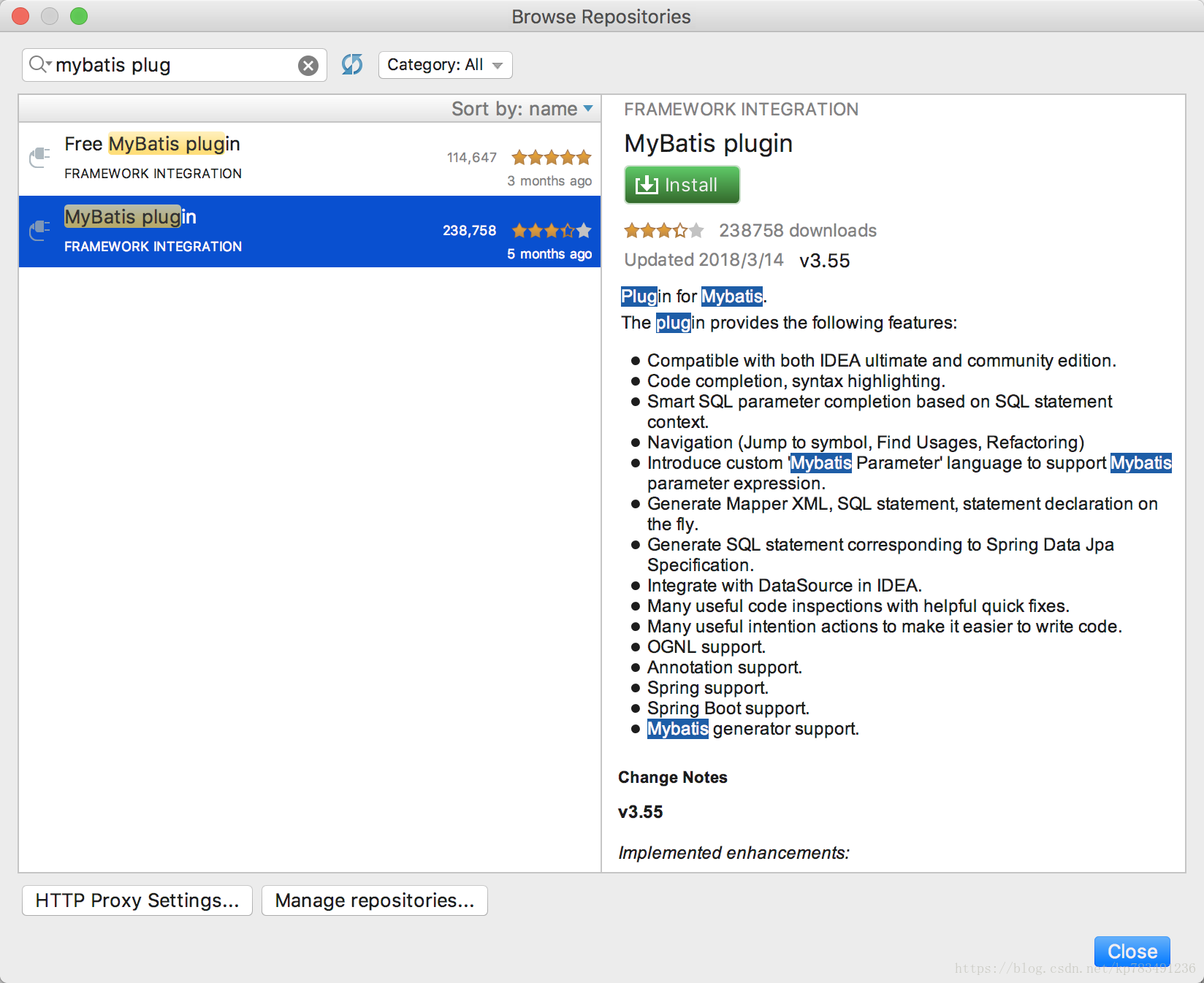Click the '238758 downloads' text in details
The width and height of the screenshot is (1204, 983).
click(798, 231)
